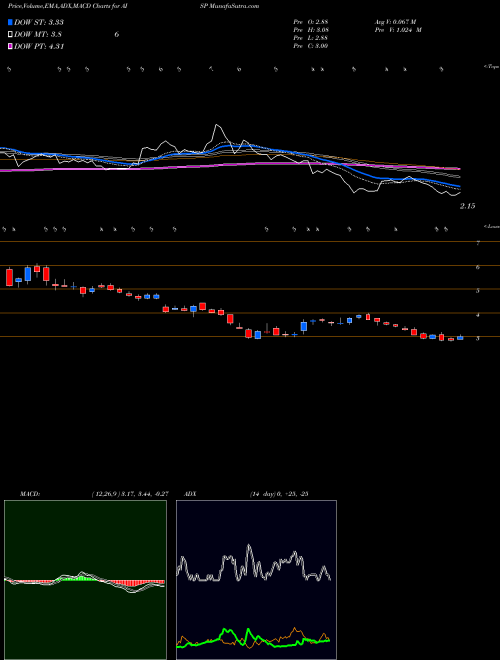Click the last blue candlestick near price 3
Screen dimensions: 500x660
click(x=460, y=338)
